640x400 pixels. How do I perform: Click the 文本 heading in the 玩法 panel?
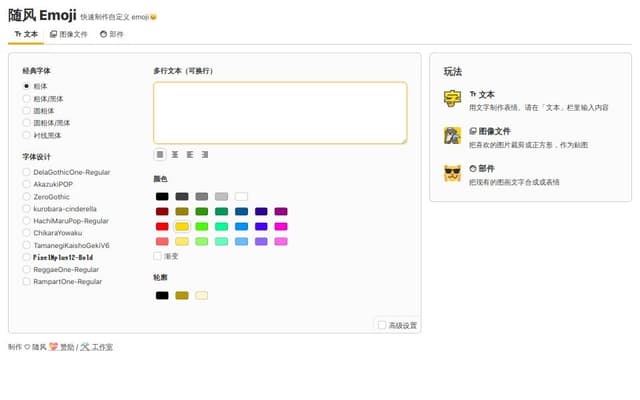pyautogui.click(x=482, y=95)
